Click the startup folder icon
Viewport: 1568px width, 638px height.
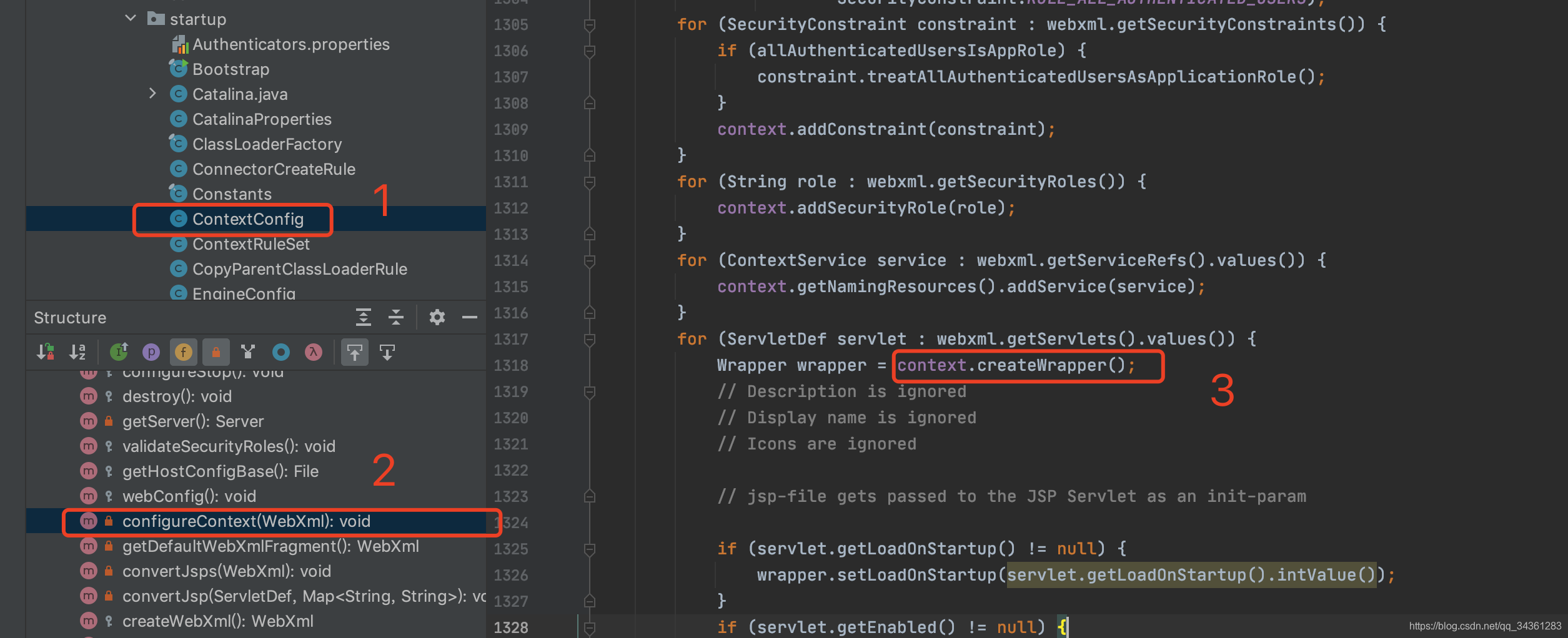pos(156,18)
